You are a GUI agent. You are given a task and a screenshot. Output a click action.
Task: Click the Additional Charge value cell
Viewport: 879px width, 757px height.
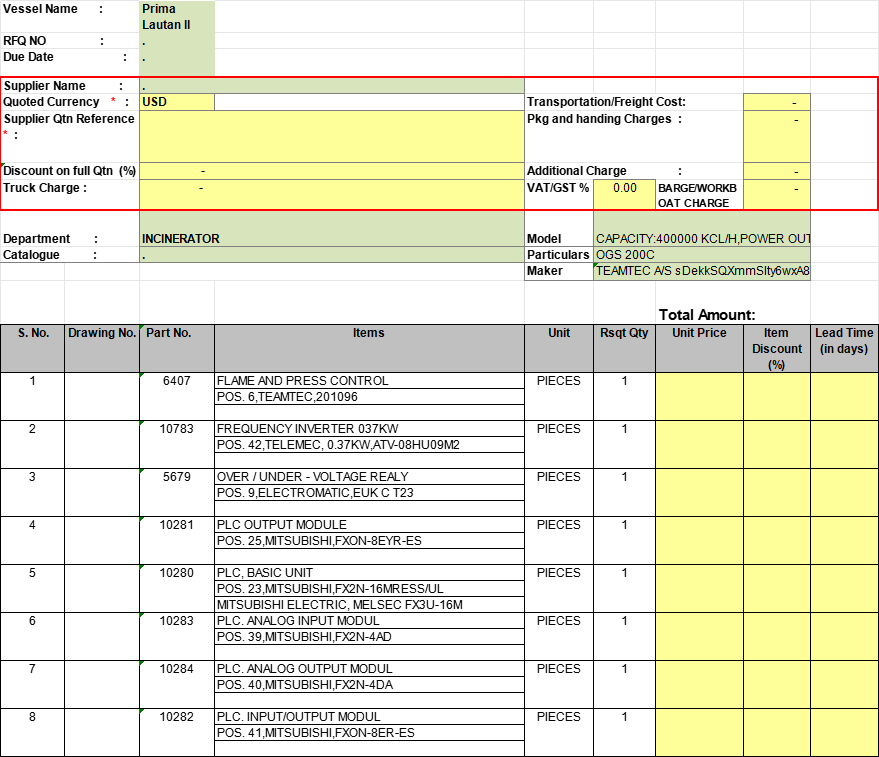coord(776,171)
